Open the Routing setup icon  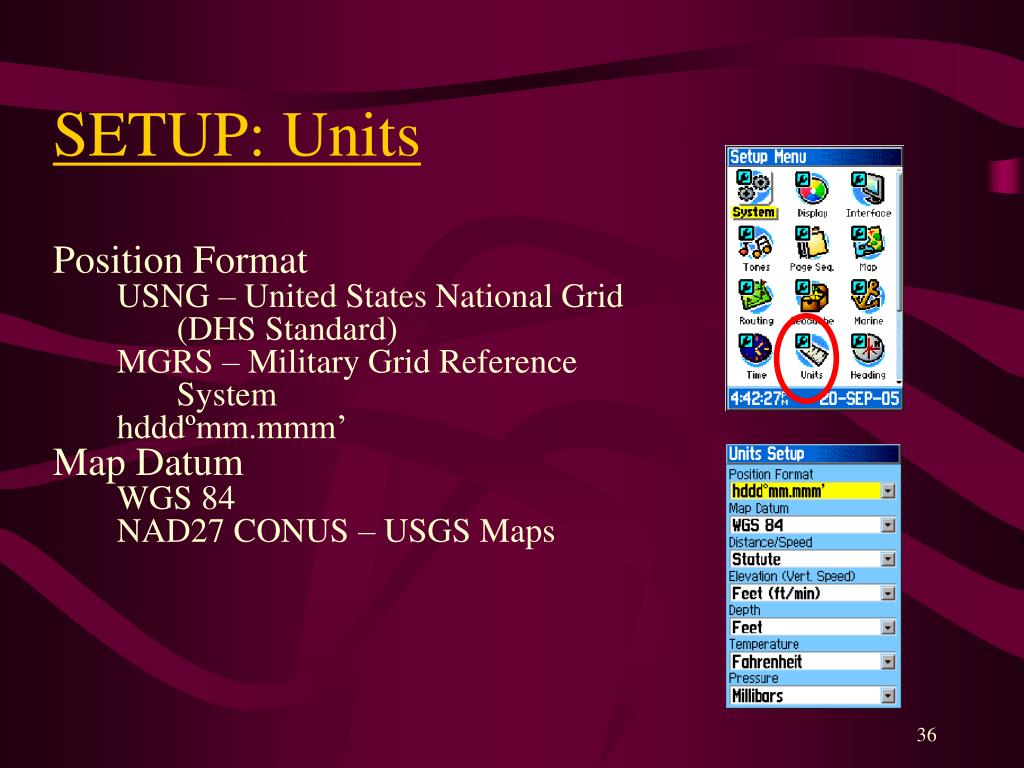tap(755, 296)
